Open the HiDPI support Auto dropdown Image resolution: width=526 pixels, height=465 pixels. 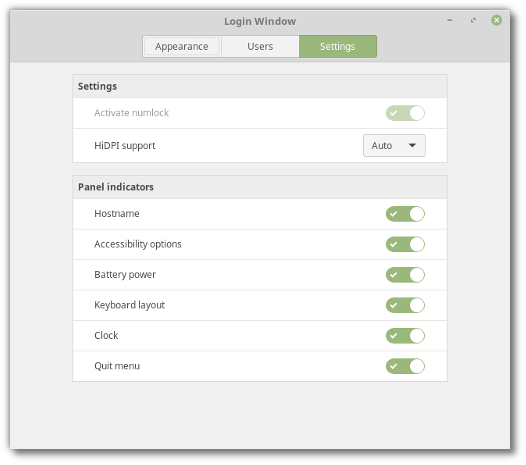pos(394,146)
